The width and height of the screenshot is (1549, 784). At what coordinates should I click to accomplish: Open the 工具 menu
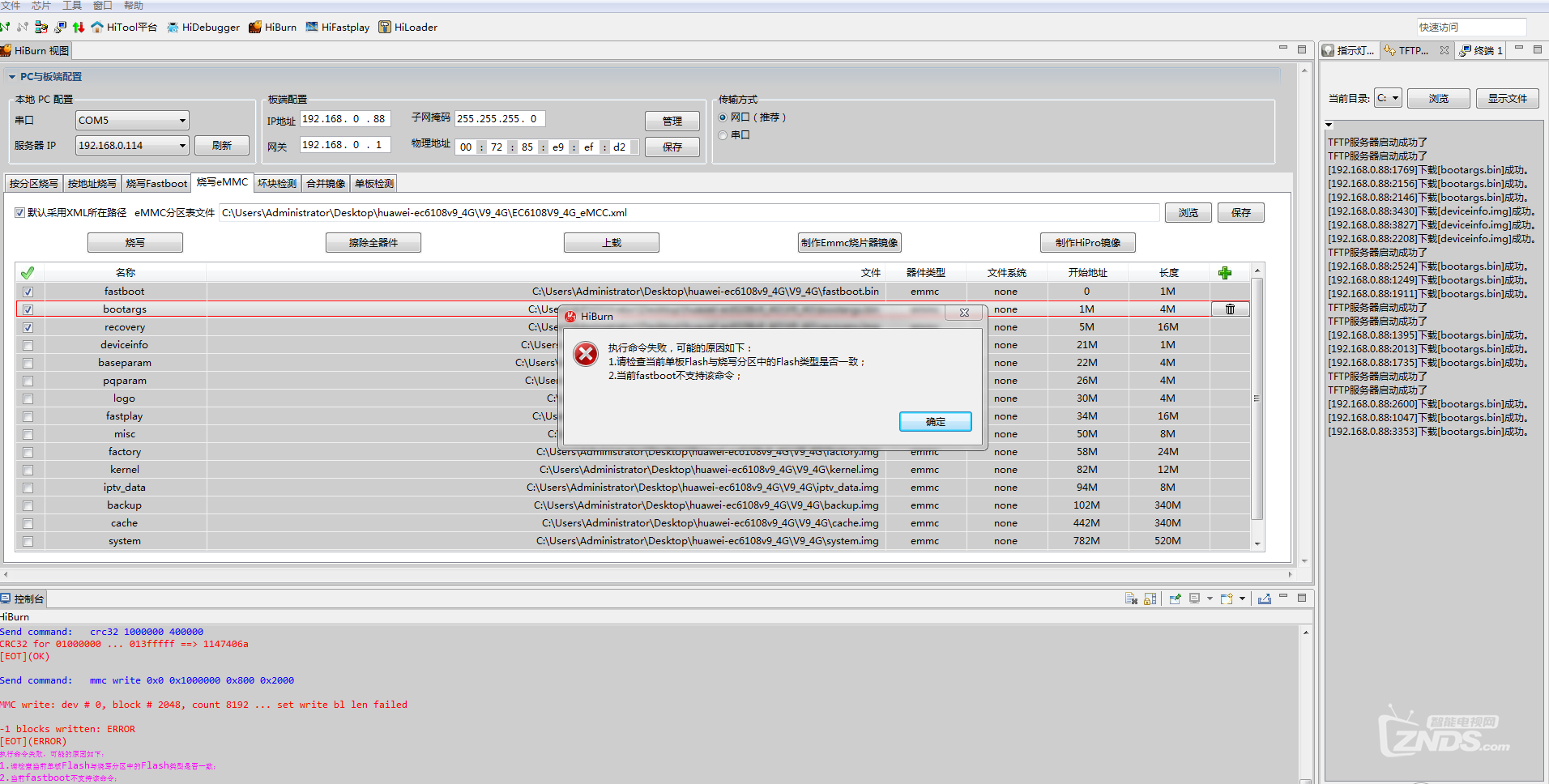pyautogui.click(x=72, y=6)
